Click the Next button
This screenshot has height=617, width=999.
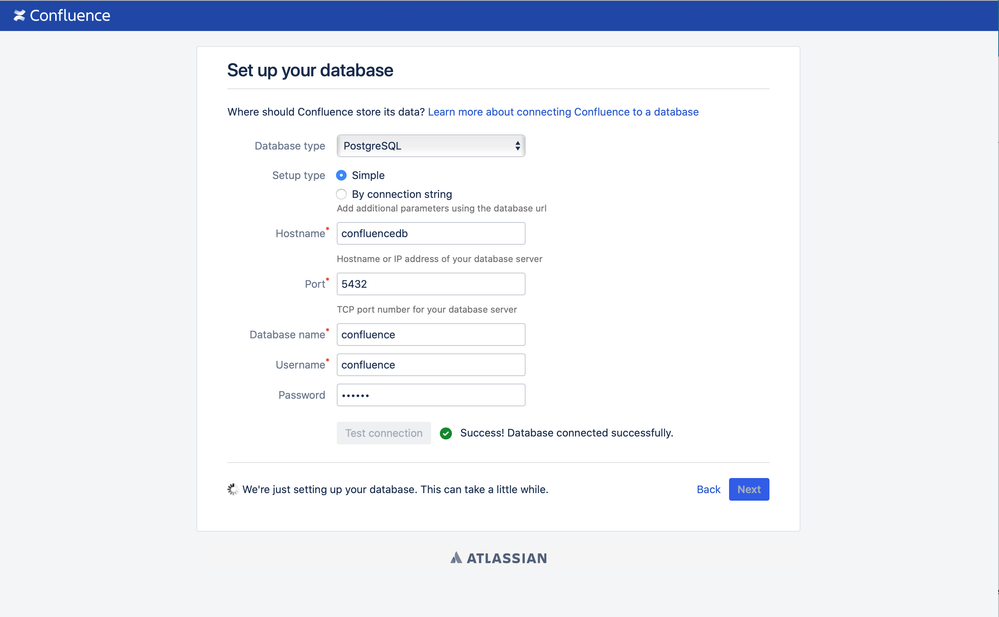[749, 490]
